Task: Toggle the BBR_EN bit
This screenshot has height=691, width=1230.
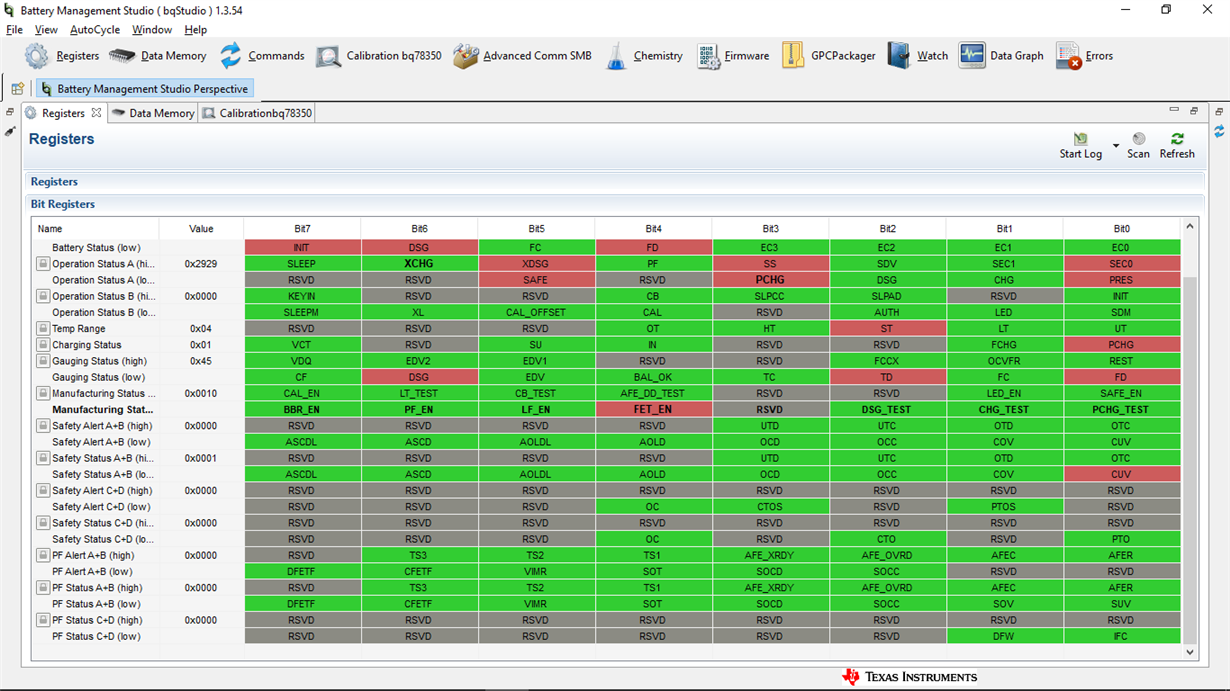Action: click(301, 409)
